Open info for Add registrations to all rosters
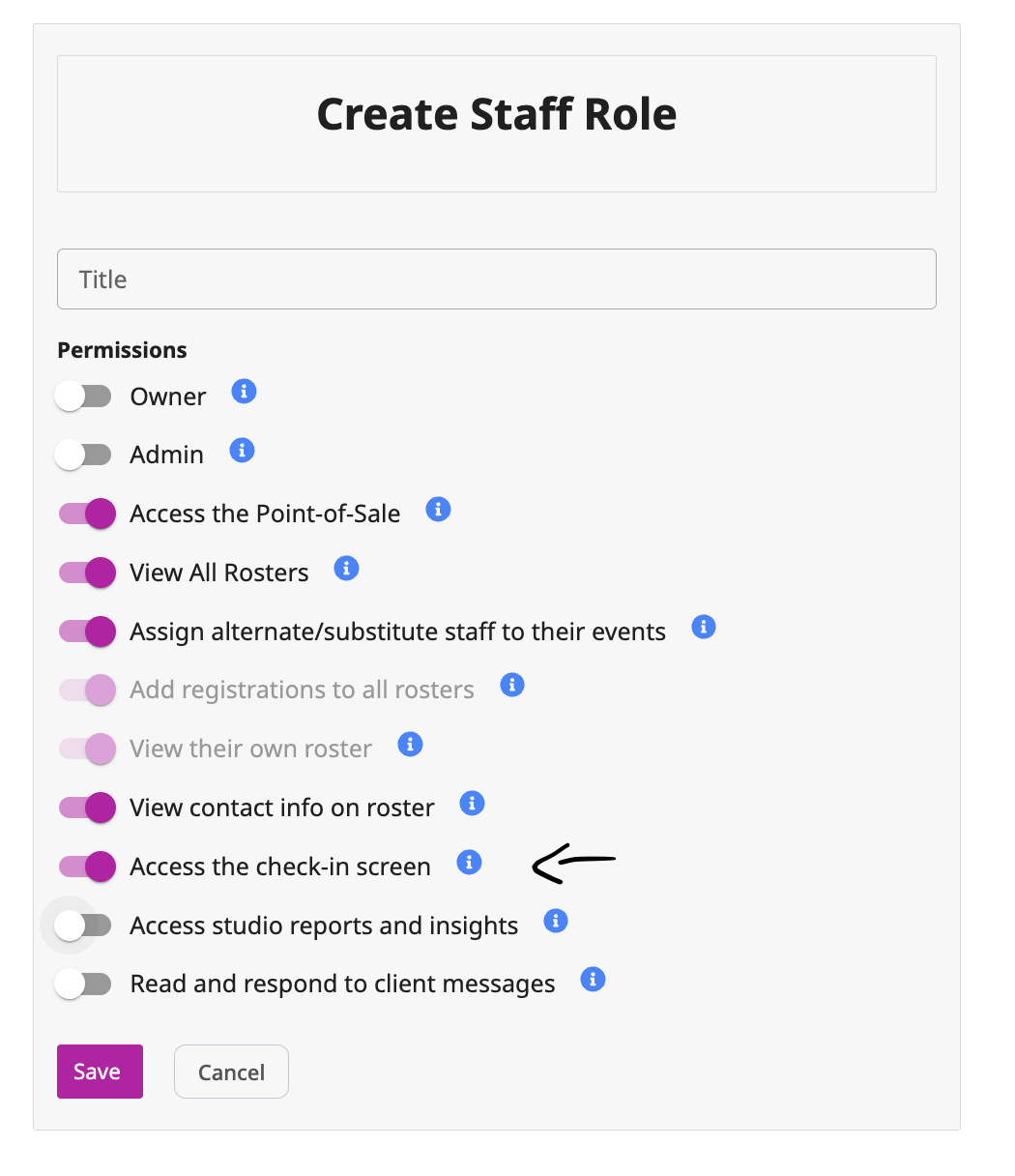 pyautogui.click(x=511, y=685)
